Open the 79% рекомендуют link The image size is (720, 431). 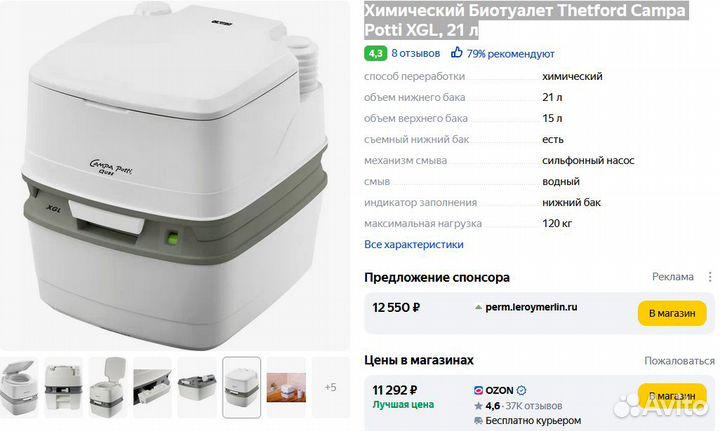click(511, 54)
